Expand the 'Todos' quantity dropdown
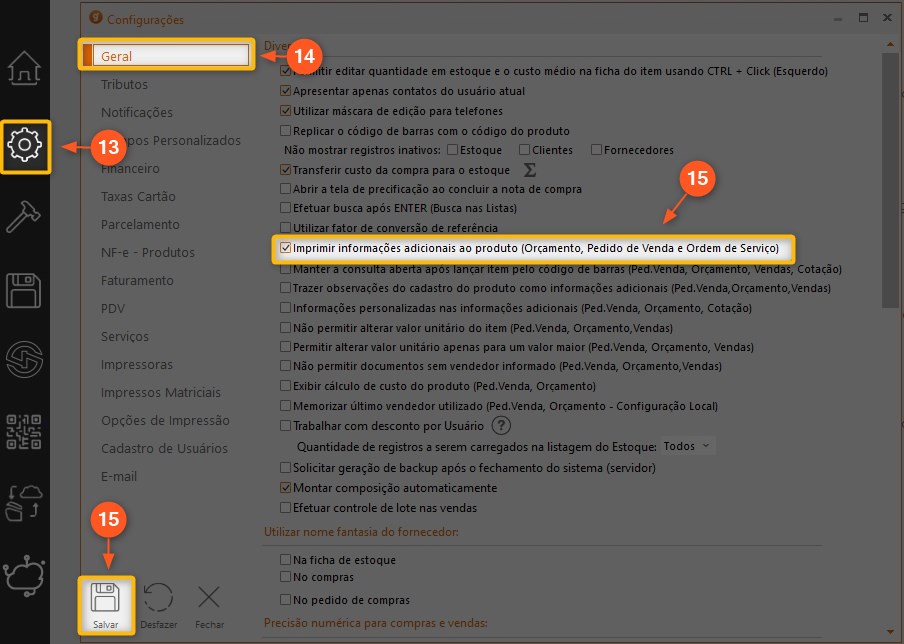904x644 pixels. (x=687, y=446)
